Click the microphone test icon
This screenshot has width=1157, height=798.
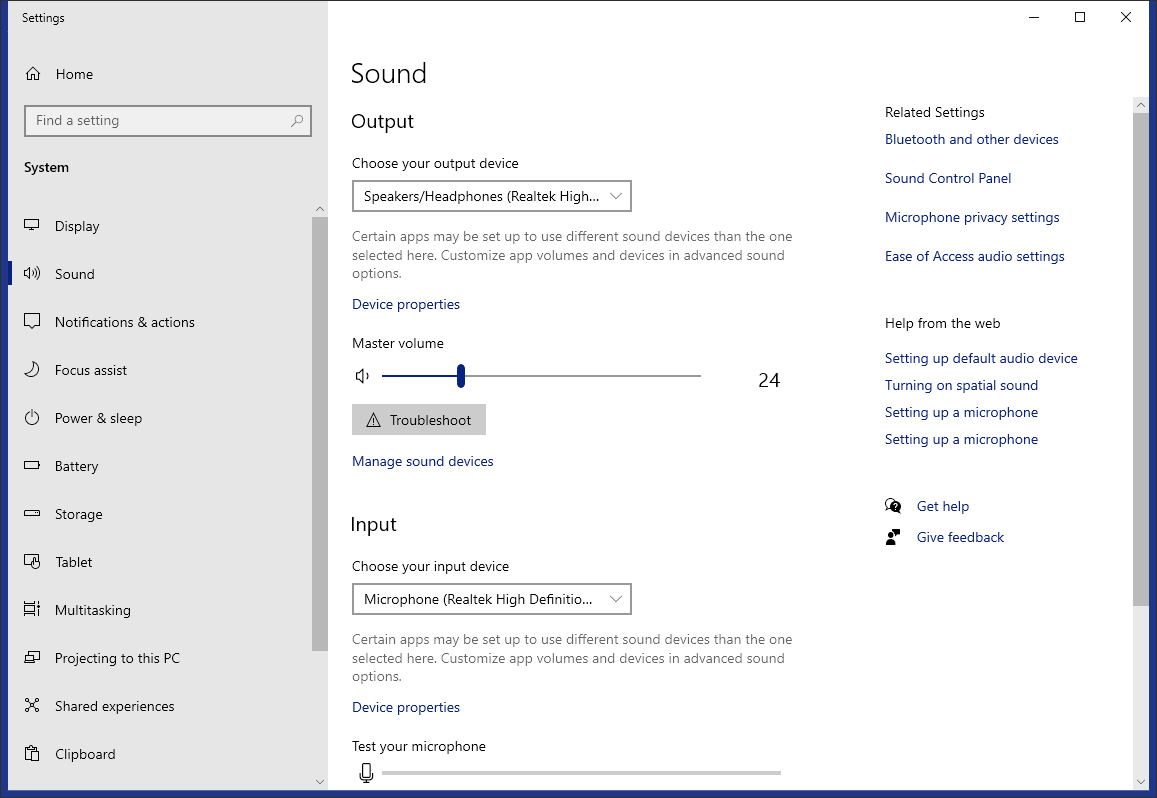366,773
